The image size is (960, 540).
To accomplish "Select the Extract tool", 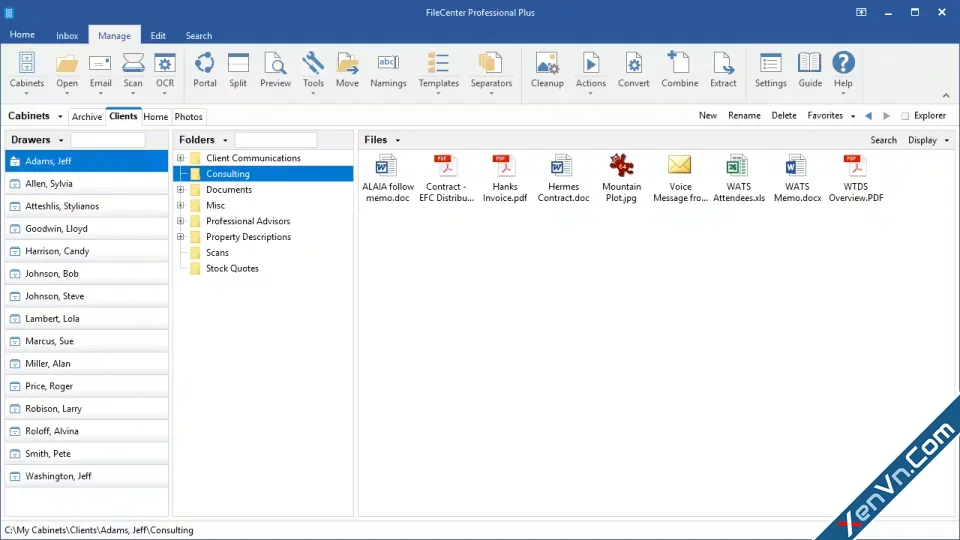I will (723, 70).
